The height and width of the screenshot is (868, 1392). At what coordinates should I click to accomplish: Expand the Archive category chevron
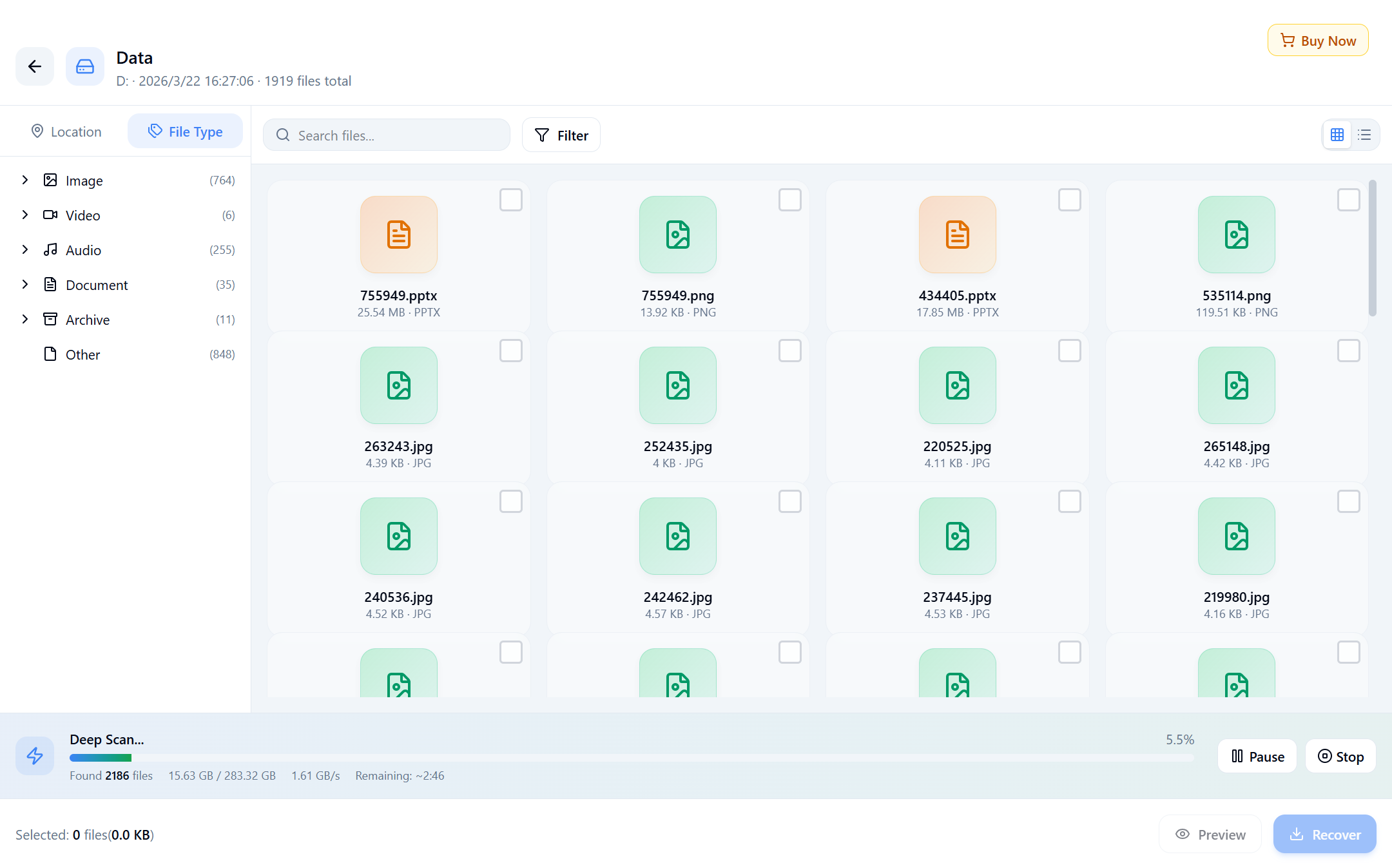click(25, 320)
